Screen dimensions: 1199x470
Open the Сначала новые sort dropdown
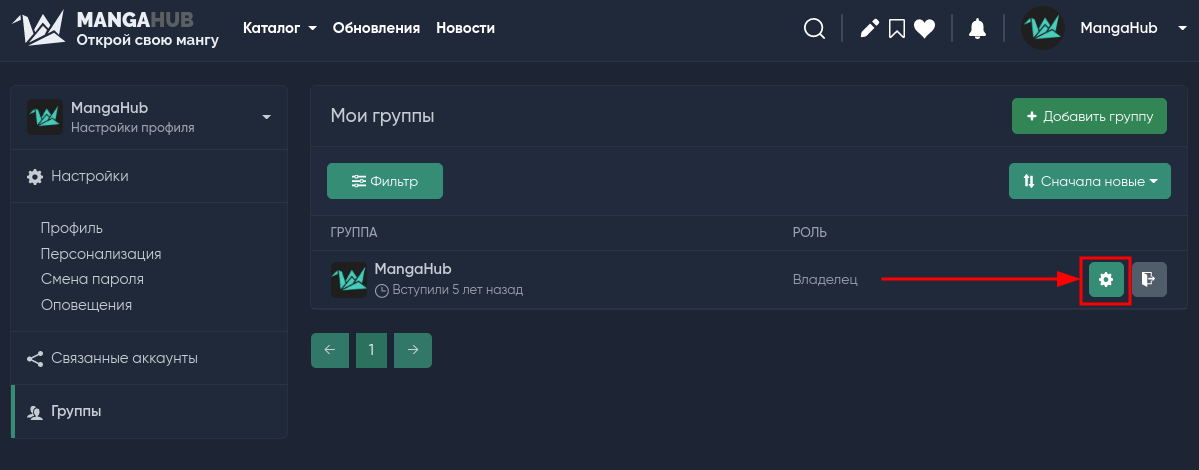click(1090, 181)
